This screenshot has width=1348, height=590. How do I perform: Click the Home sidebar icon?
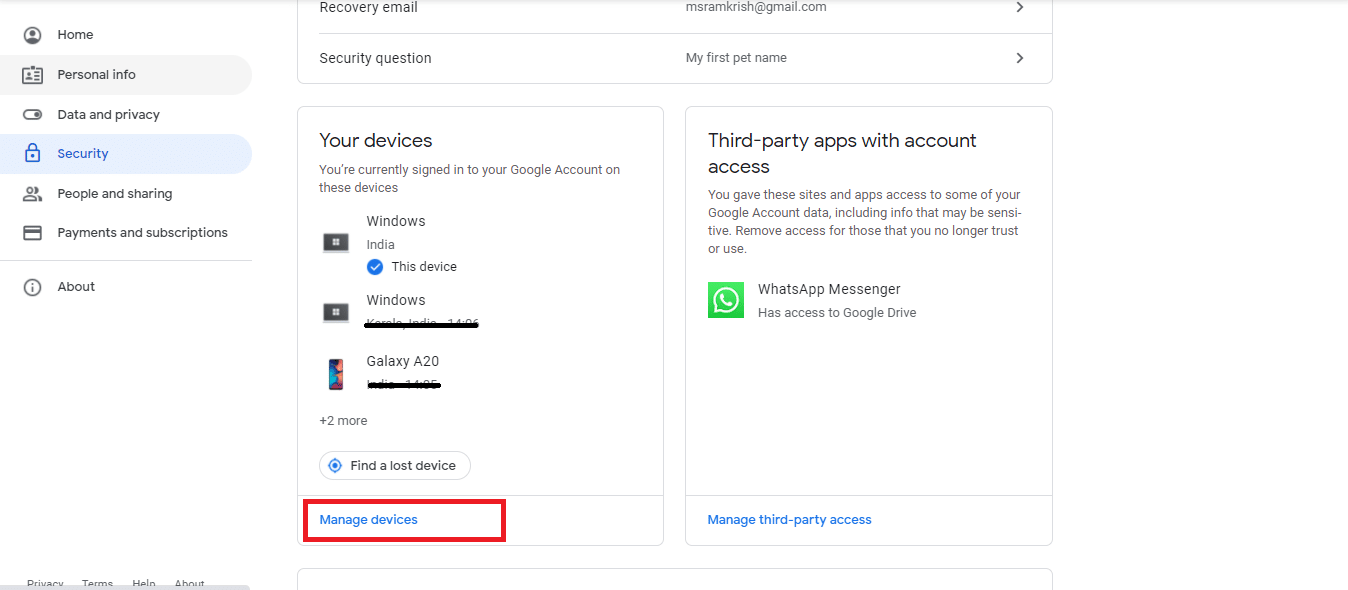coord(33,35)
